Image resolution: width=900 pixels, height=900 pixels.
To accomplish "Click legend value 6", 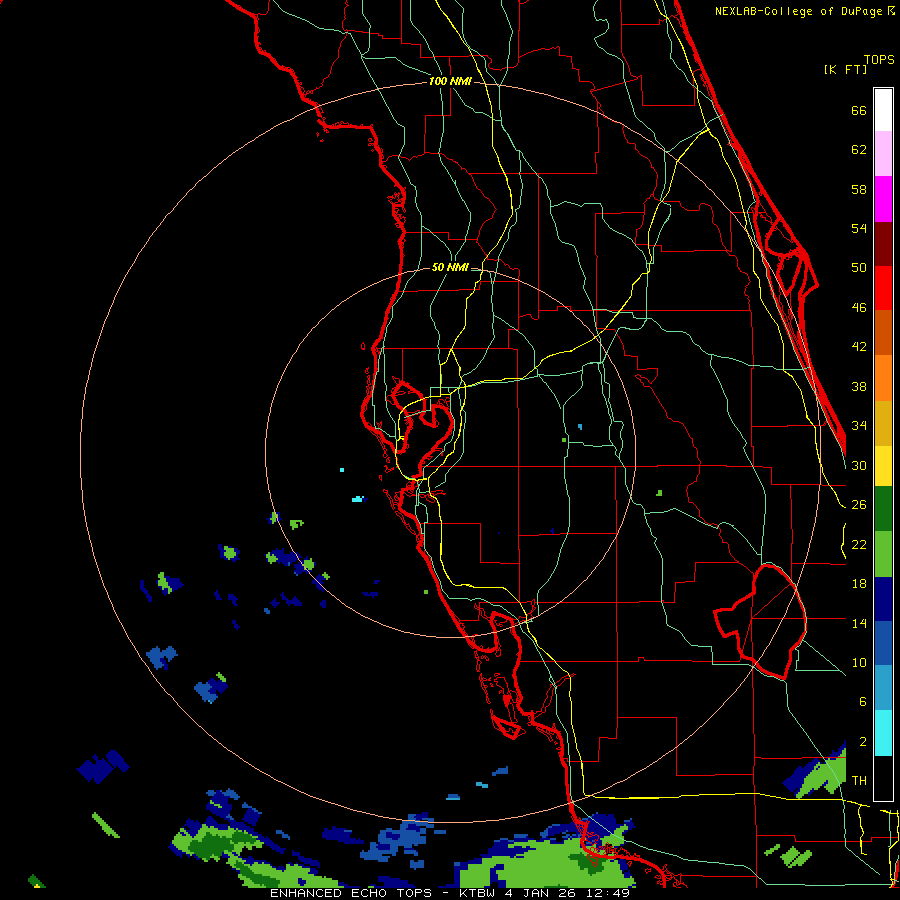I will (862, 702).
